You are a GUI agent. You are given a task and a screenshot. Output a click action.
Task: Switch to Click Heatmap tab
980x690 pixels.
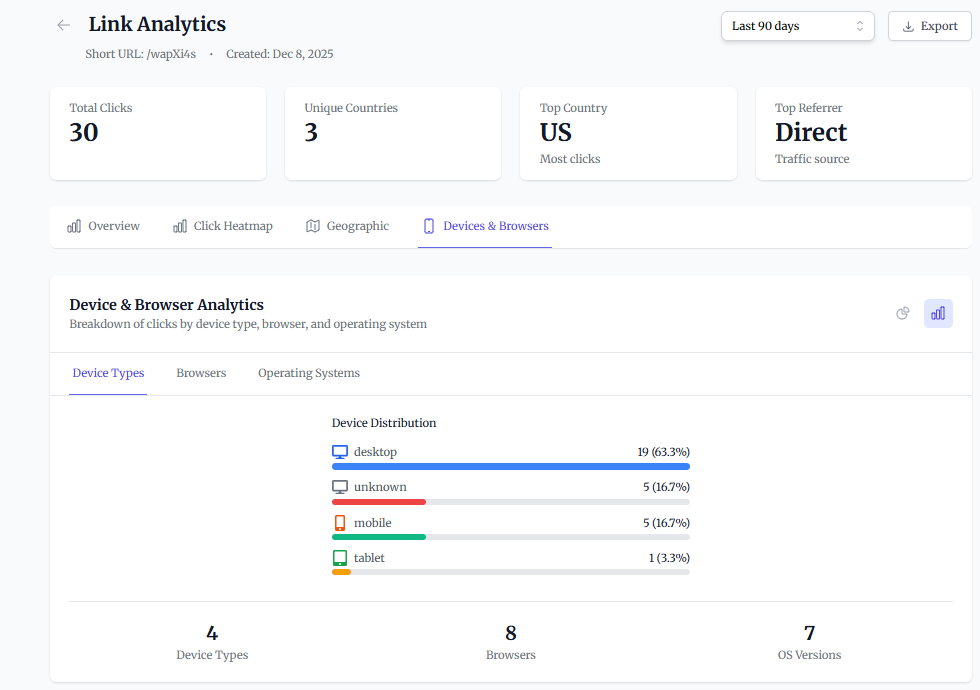tap(223, 226)
